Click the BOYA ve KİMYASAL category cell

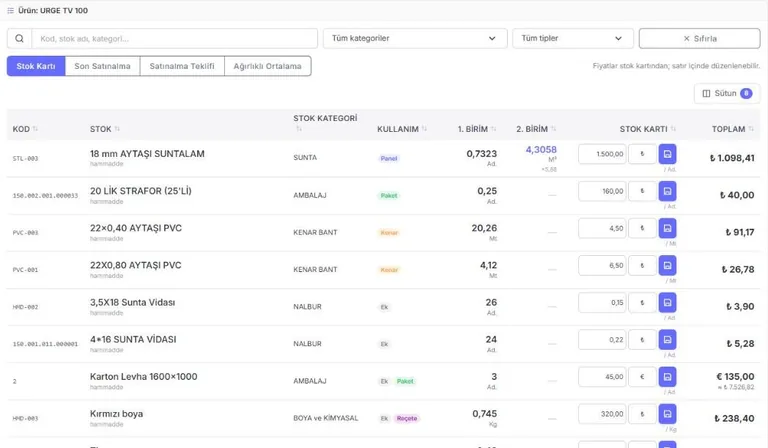326,418
